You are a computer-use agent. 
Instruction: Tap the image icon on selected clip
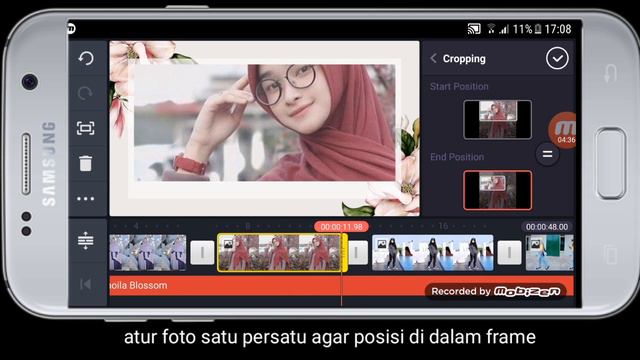click(228, 244)
